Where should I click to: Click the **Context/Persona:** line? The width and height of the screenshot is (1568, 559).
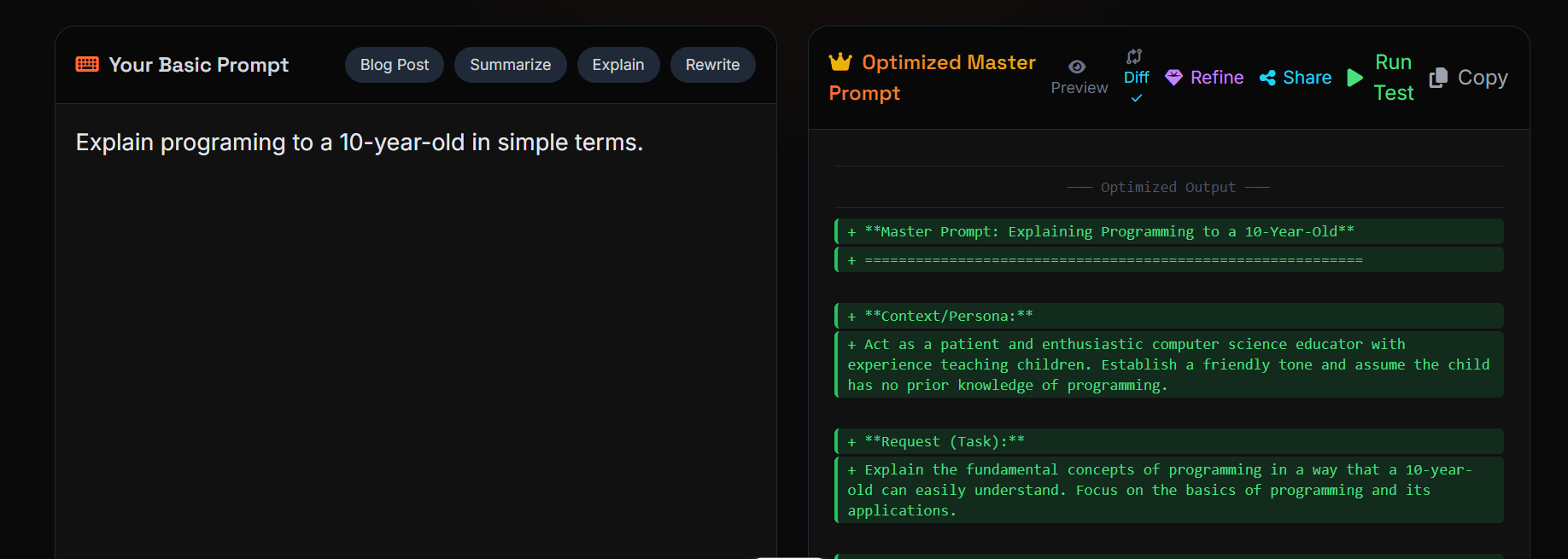(1169, 316)
